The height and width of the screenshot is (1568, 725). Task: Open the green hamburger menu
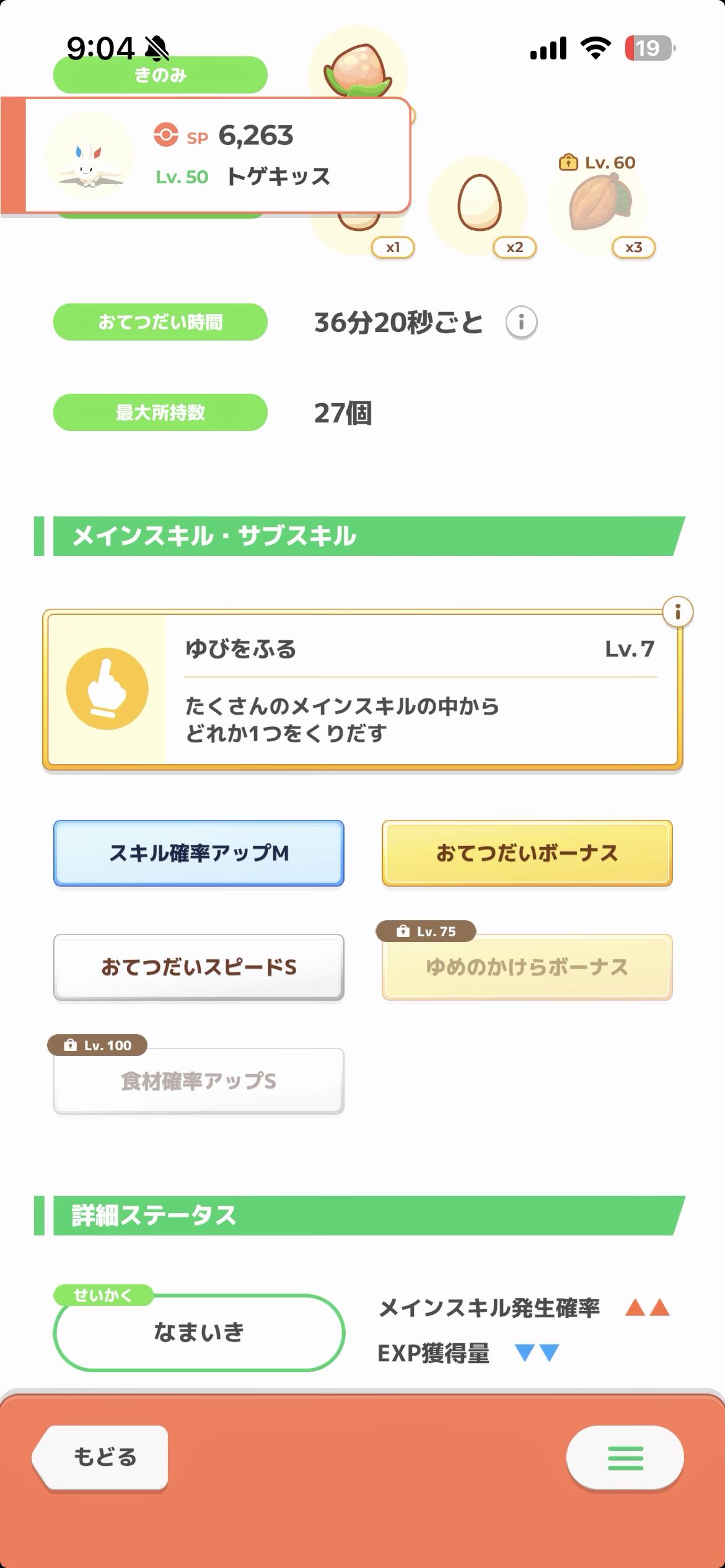tap(625, 1458)
